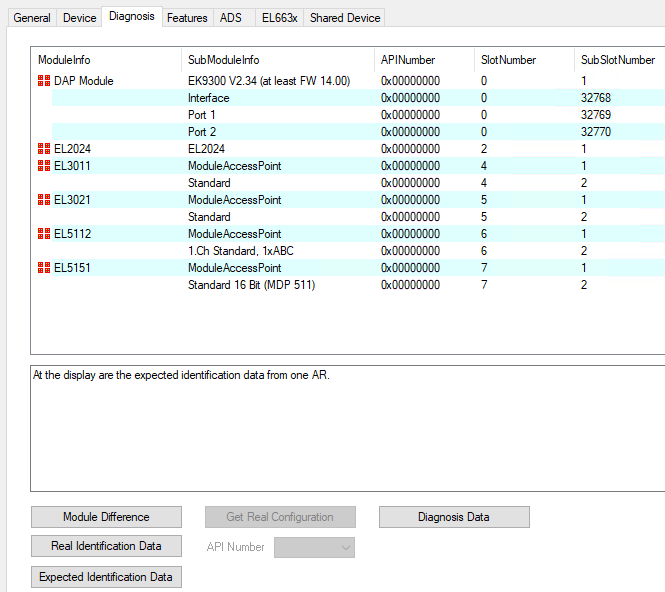Viewport: 665px width, 592px height.
Task: Click the EL2024 module icon
Action: tap(43, 149)
